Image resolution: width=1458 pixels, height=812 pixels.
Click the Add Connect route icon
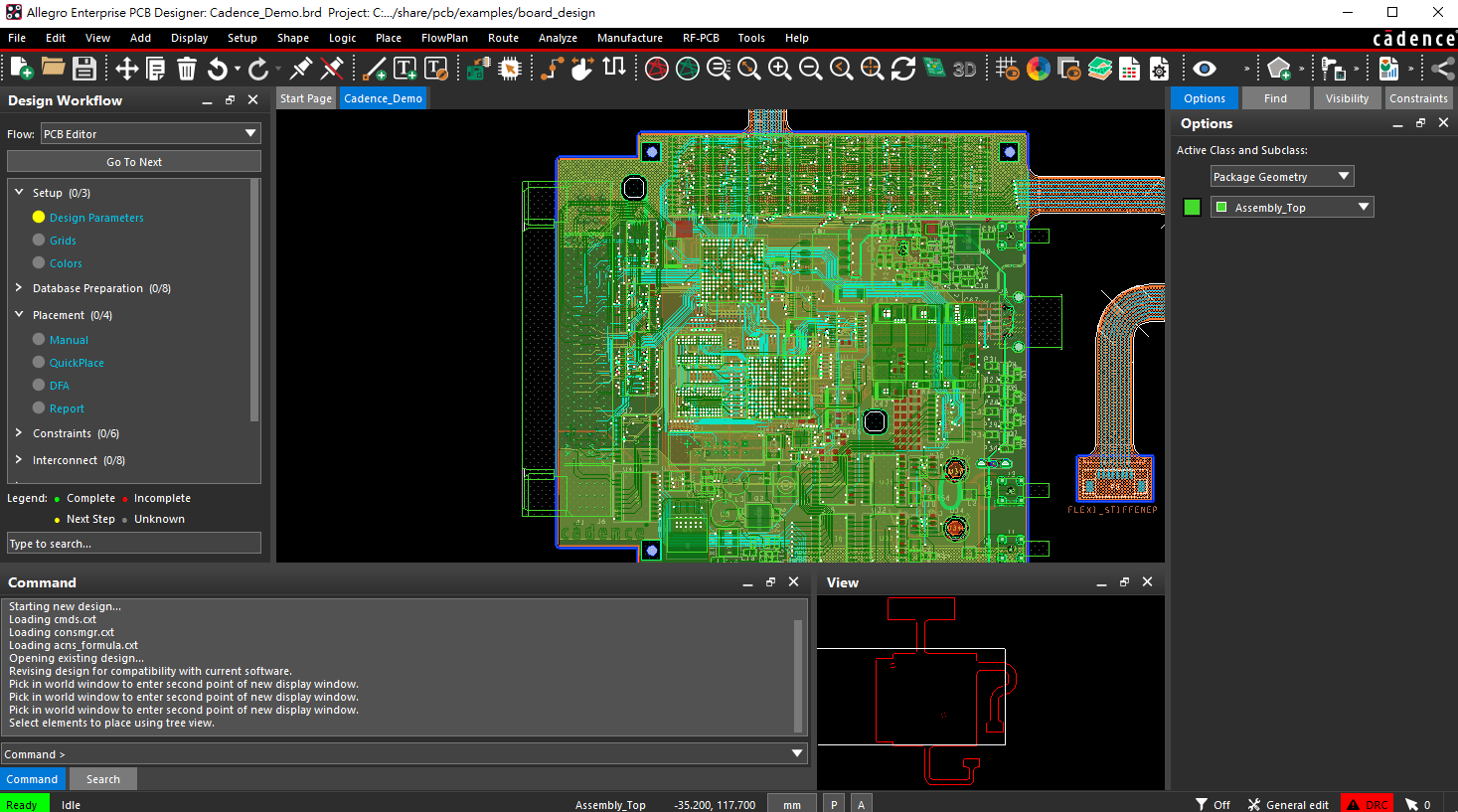(552, 68)
